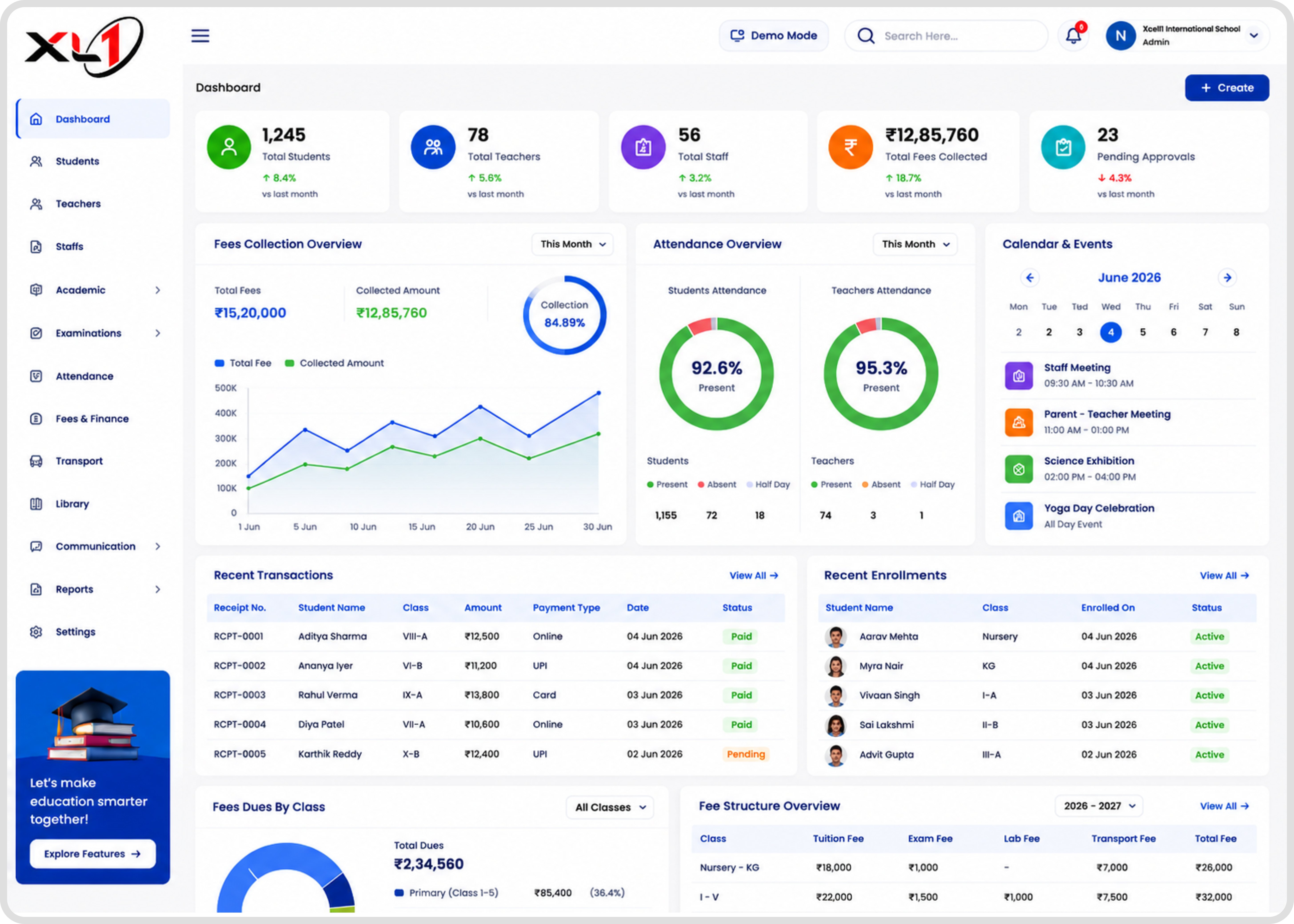
Task: Open the All Classes dropdown
Action: pos(610,807)
